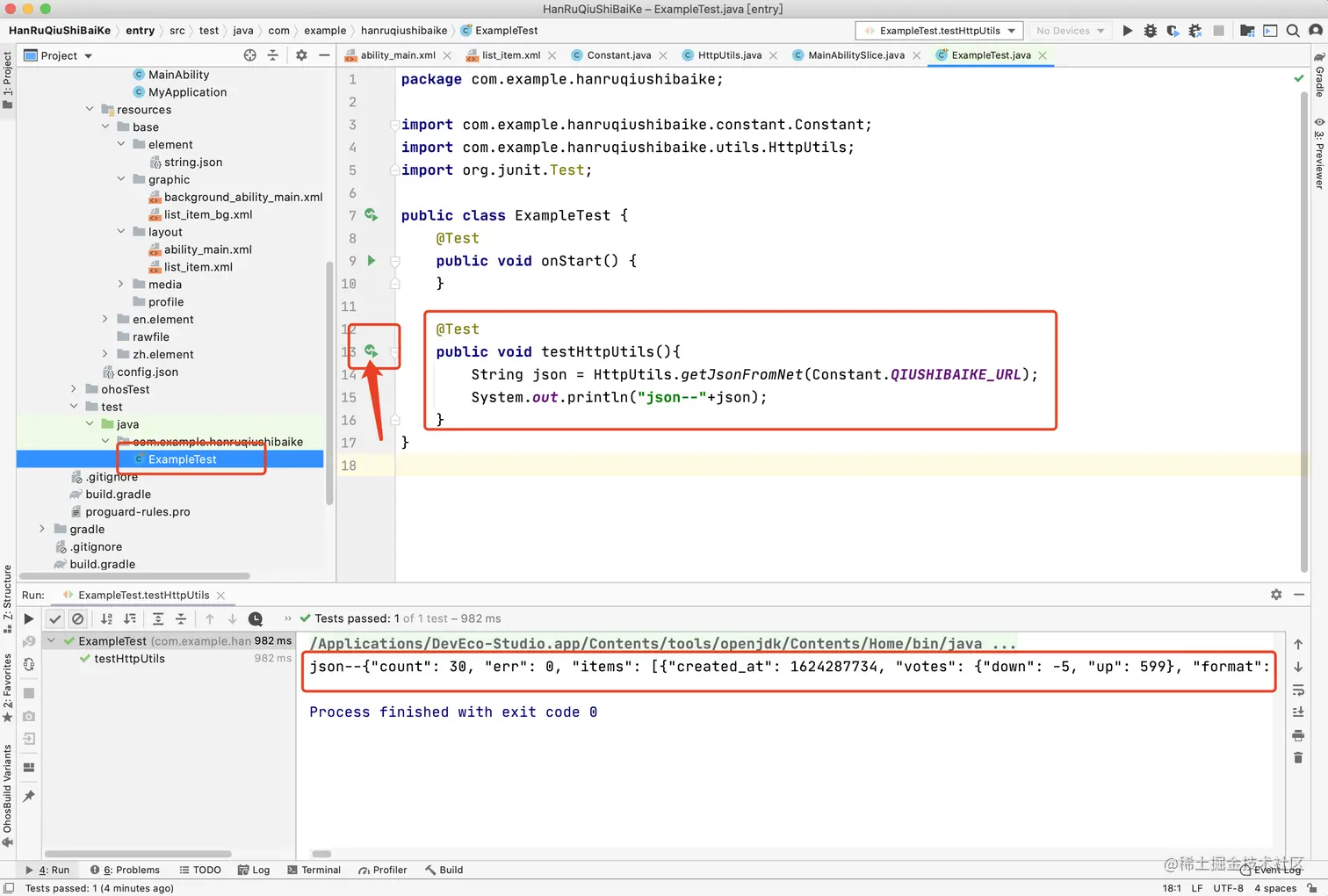Image resolution: width=1328 pixels, height=896 pixels.
Task: Collapse the resources folder
Action: tap(90, 110)
